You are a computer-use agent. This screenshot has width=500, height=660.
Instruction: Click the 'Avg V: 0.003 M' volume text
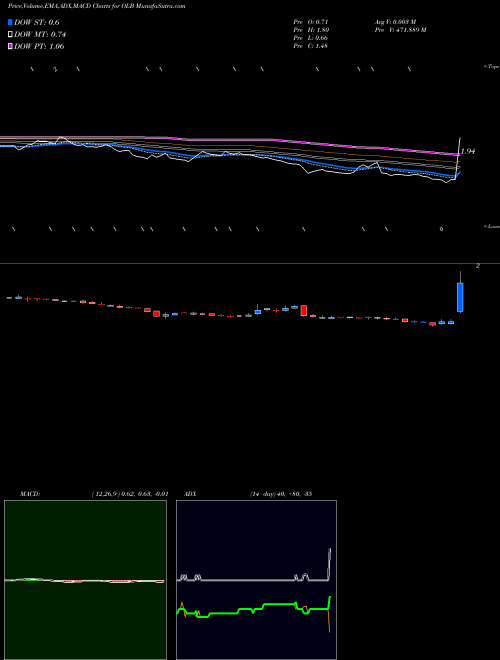[395, 21]
